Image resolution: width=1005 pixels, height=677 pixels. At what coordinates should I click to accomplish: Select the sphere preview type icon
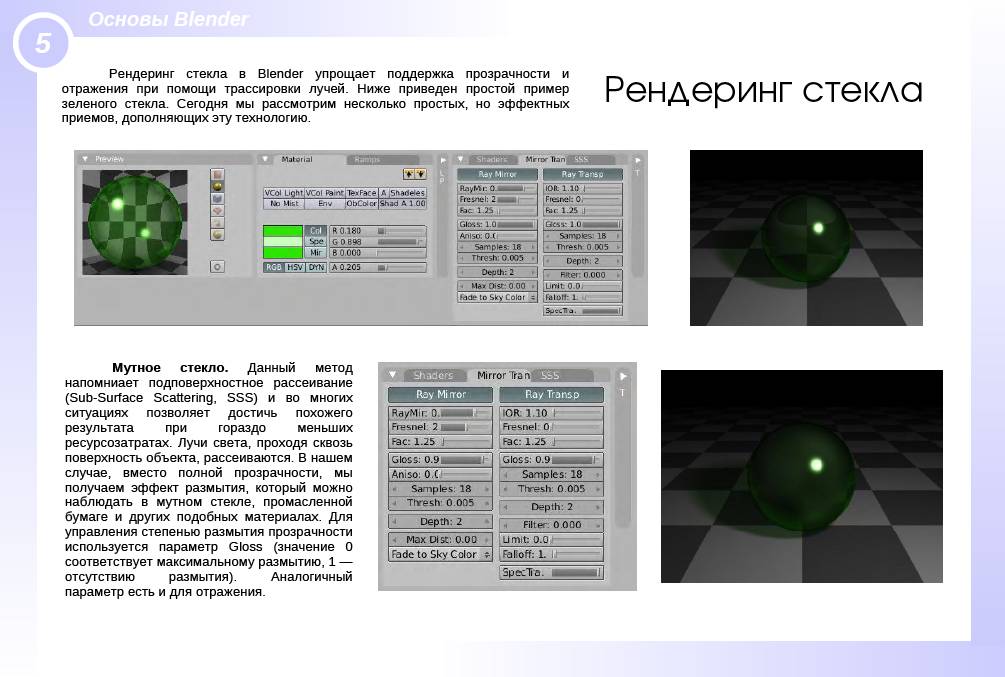(x=217, y=187)
